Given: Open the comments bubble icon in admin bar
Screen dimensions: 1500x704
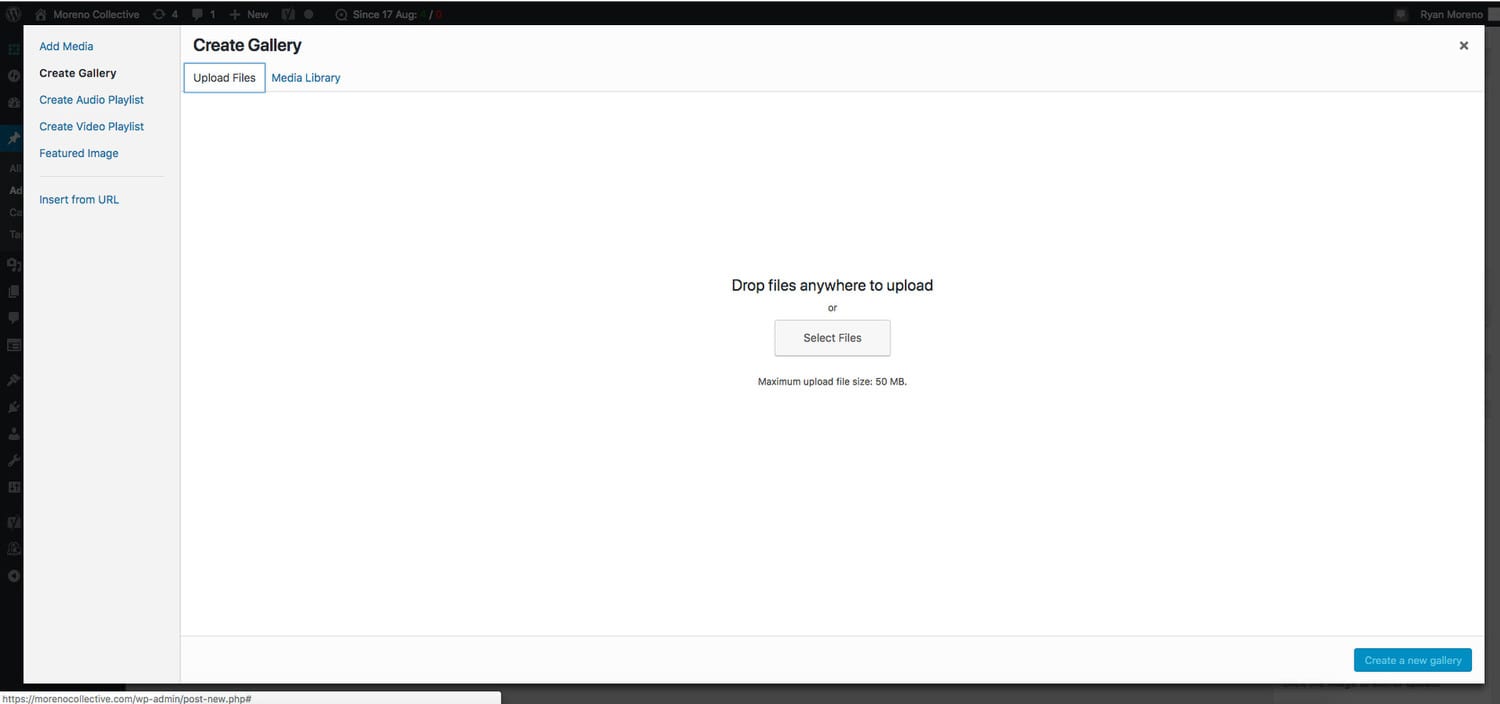Looking at the screenshot, I should click(x=198, y=15).
